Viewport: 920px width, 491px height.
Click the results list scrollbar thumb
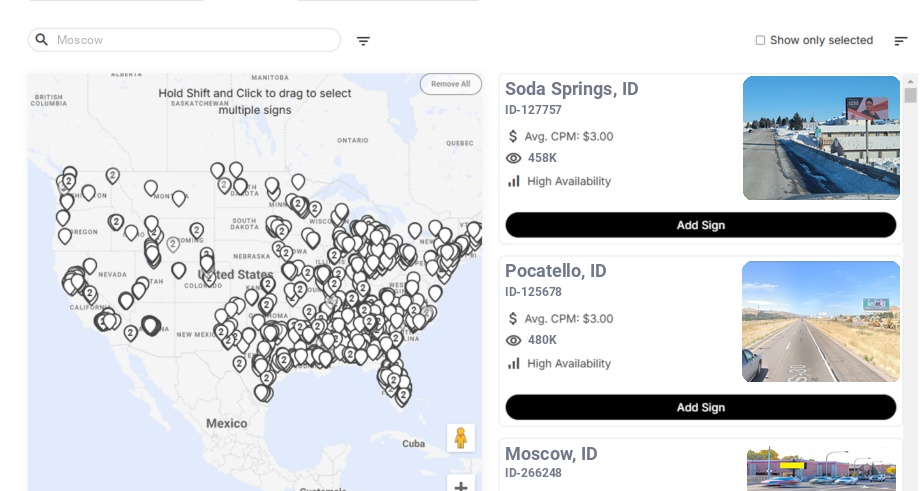910,96
